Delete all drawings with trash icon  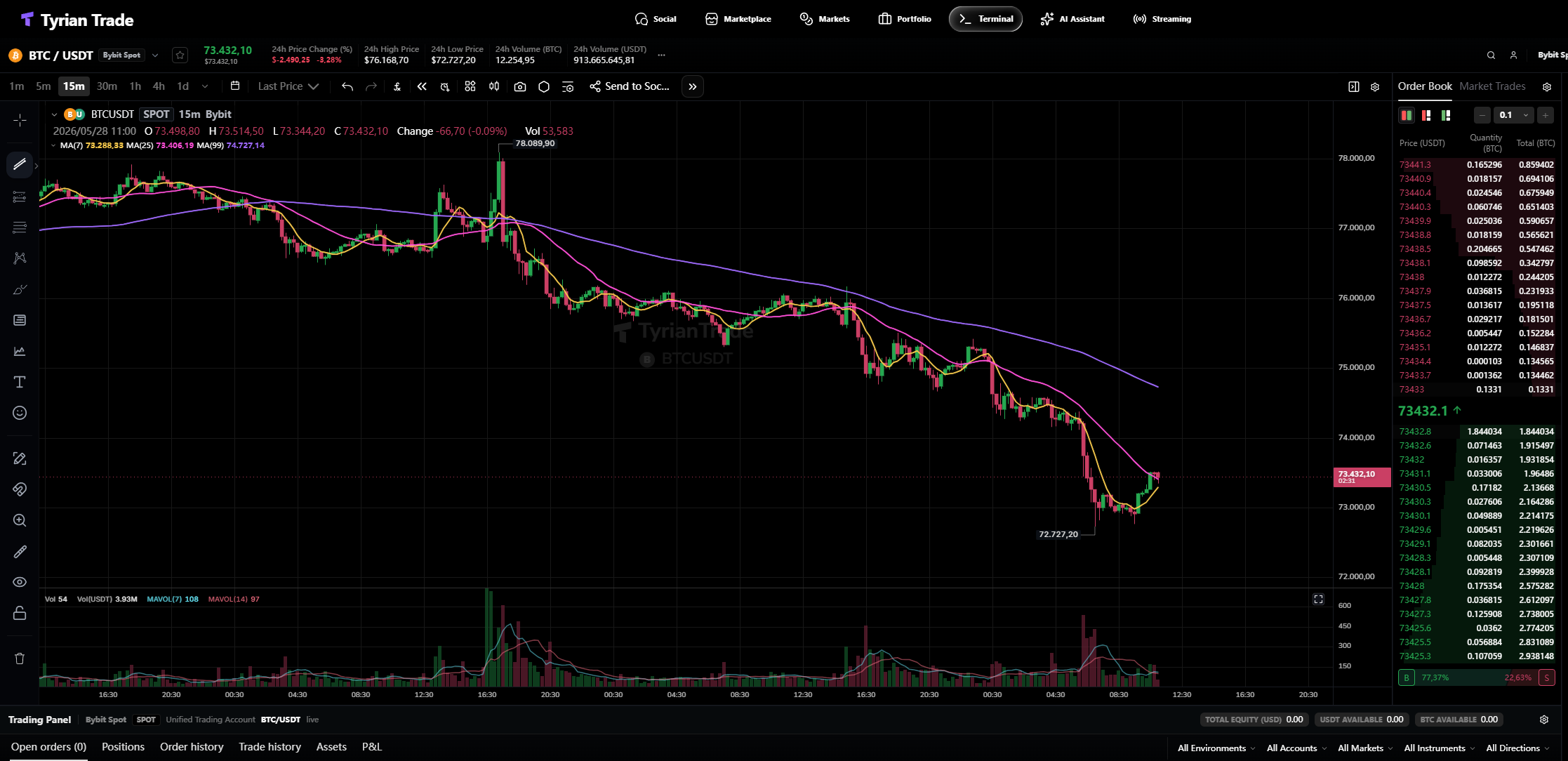click(x=20, y=659)
